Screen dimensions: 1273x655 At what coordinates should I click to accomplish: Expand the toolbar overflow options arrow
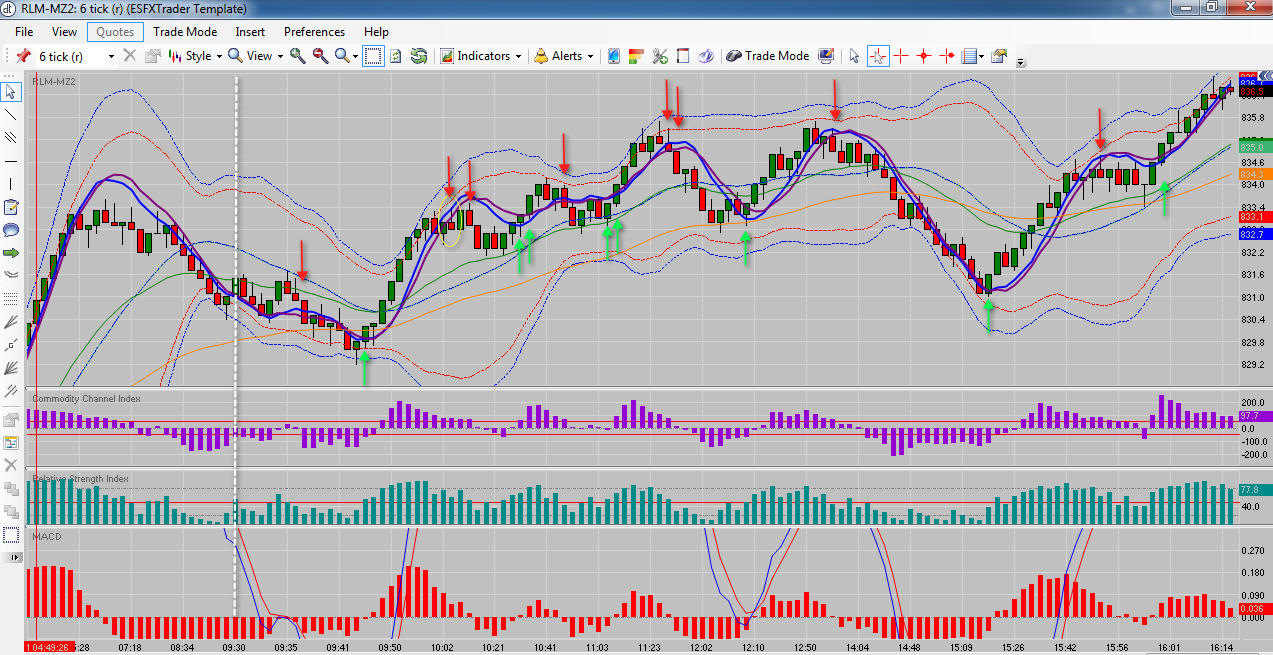(x=1021, y=62)
